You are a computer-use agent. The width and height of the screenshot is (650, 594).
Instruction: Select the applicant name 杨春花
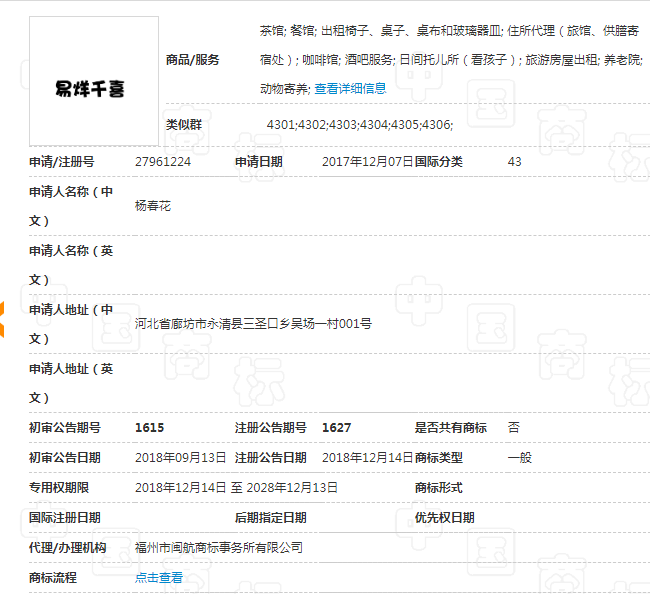[153, 206]
